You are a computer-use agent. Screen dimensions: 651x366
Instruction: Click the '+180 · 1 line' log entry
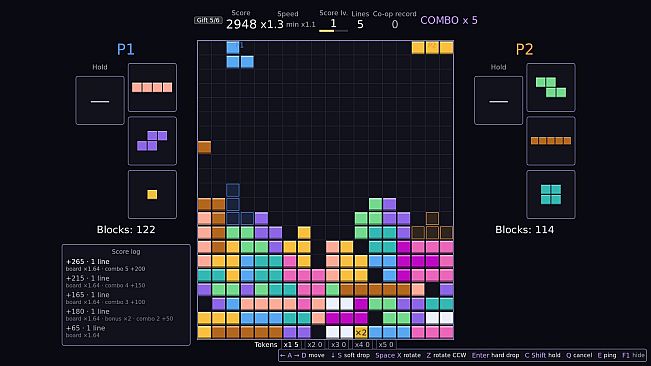(88, 311)
